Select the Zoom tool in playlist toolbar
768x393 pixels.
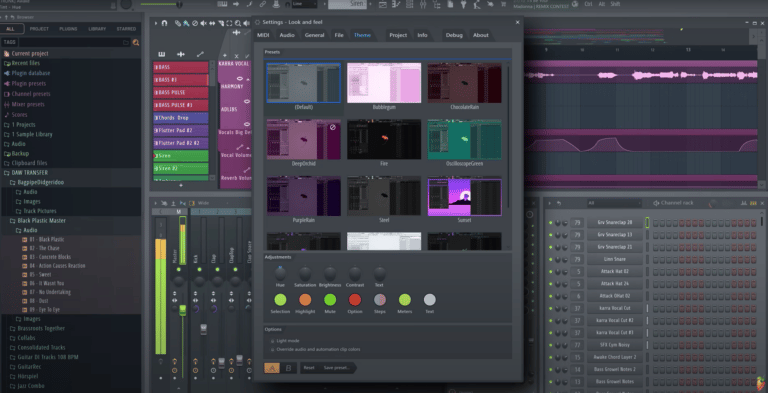point(238,23)
